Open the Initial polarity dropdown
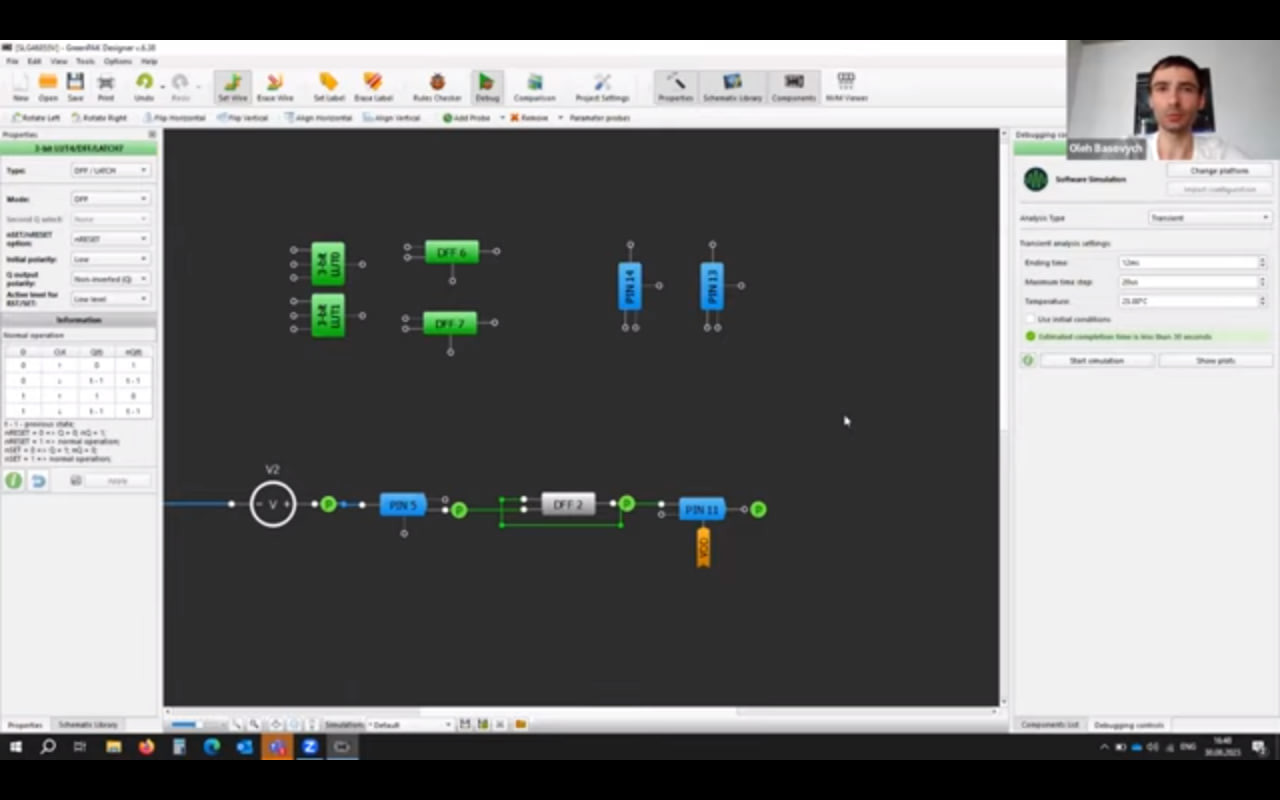Image resolution: width=1280 pixels, height=800 pixels. [x=110, y=259]
